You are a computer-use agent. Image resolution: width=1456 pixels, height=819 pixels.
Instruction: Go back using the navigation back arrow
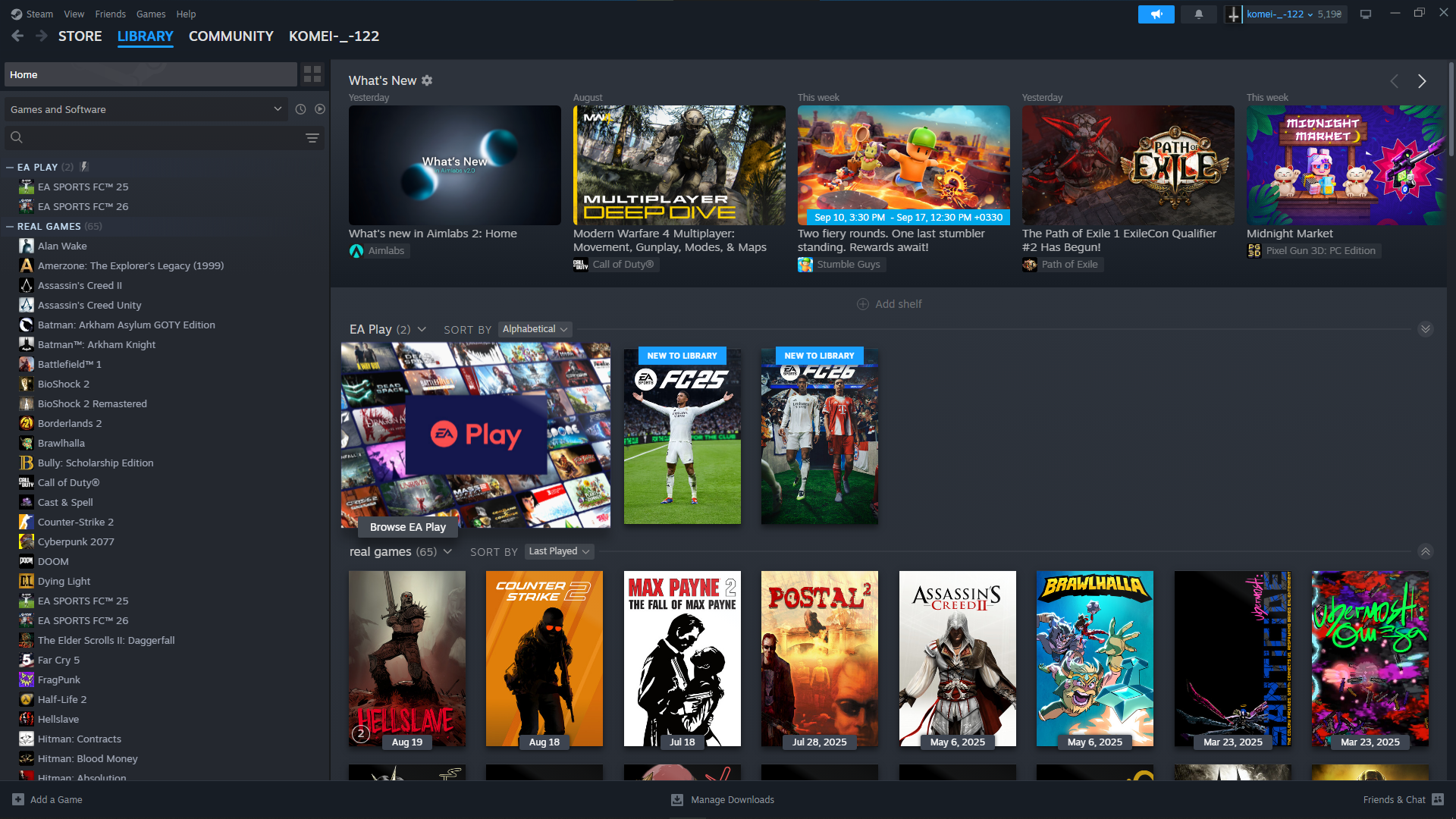[17, 36]
